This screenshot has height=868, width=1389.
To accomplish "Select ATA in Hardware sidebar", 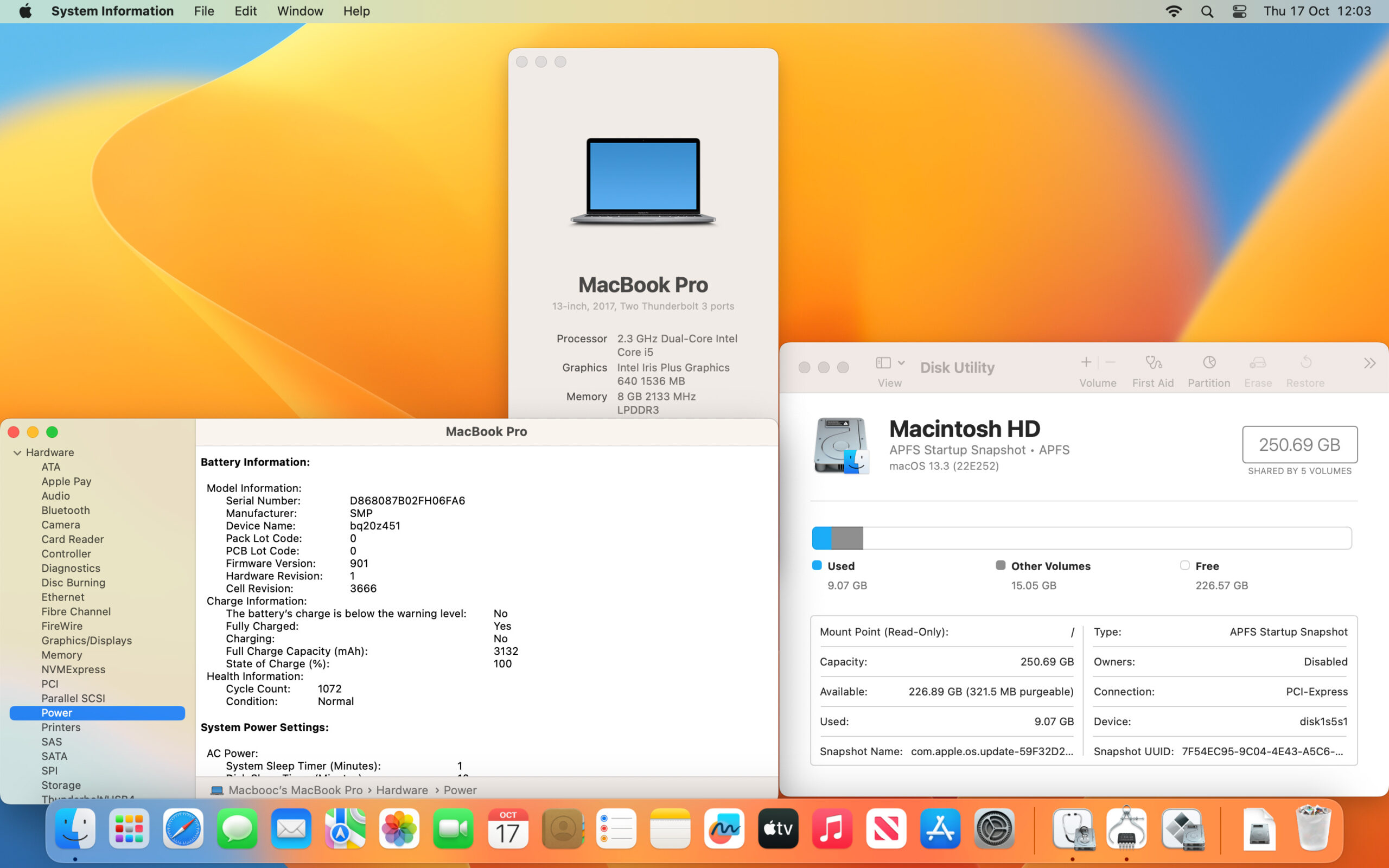I will pos(50,467).
